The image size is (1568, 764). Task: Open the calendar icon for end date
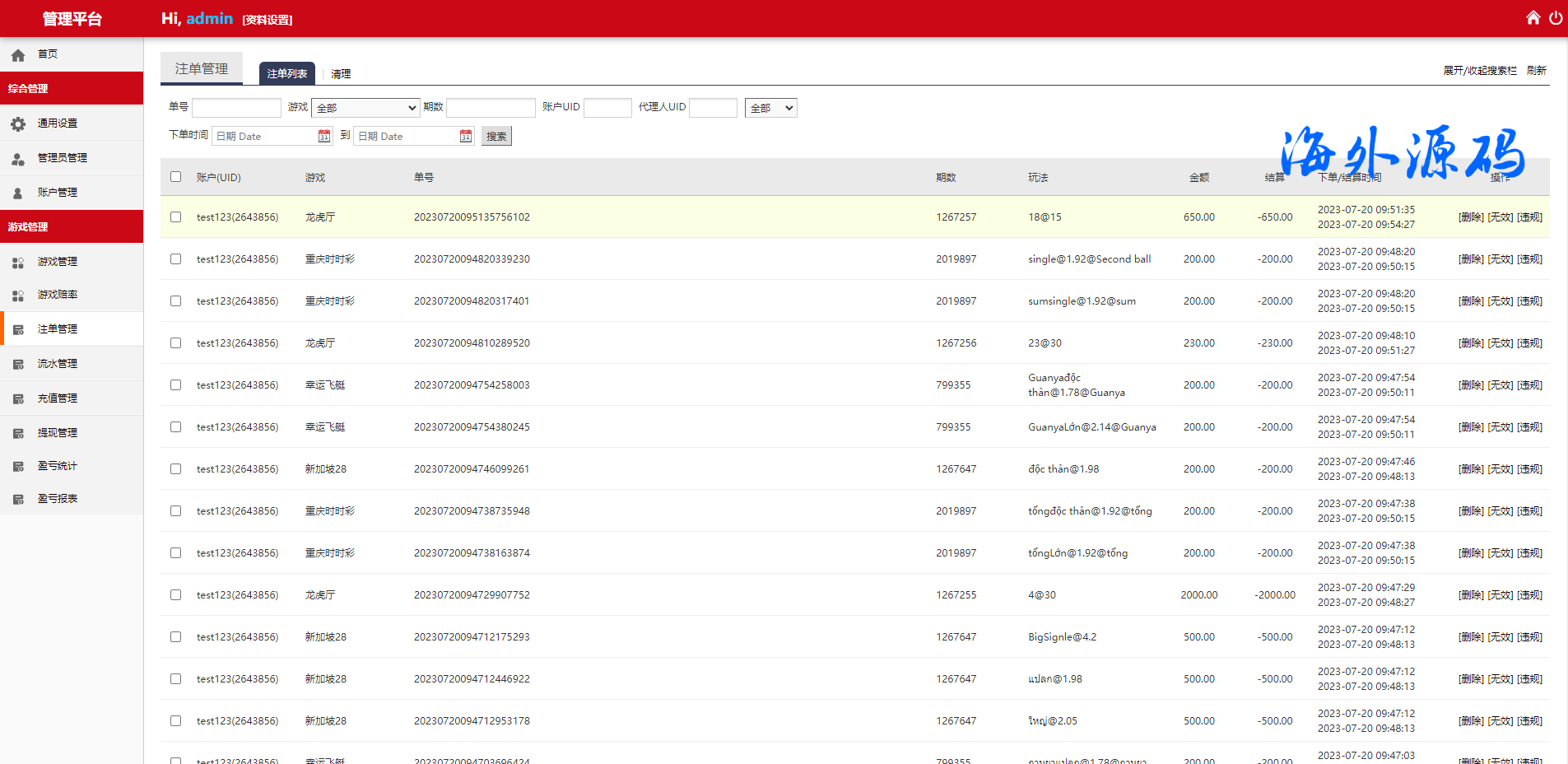pyautogui.click(x=466, y=136)
